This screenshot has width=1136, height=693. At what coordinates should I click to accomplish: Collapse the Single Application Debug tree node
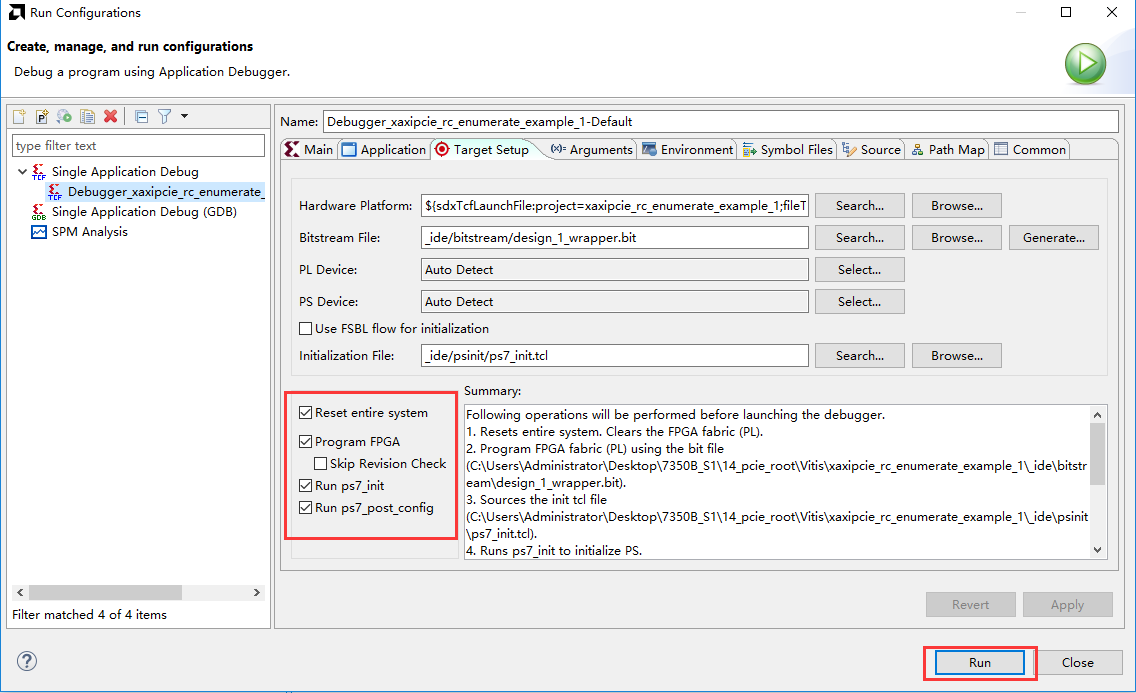tap(22, 172)
